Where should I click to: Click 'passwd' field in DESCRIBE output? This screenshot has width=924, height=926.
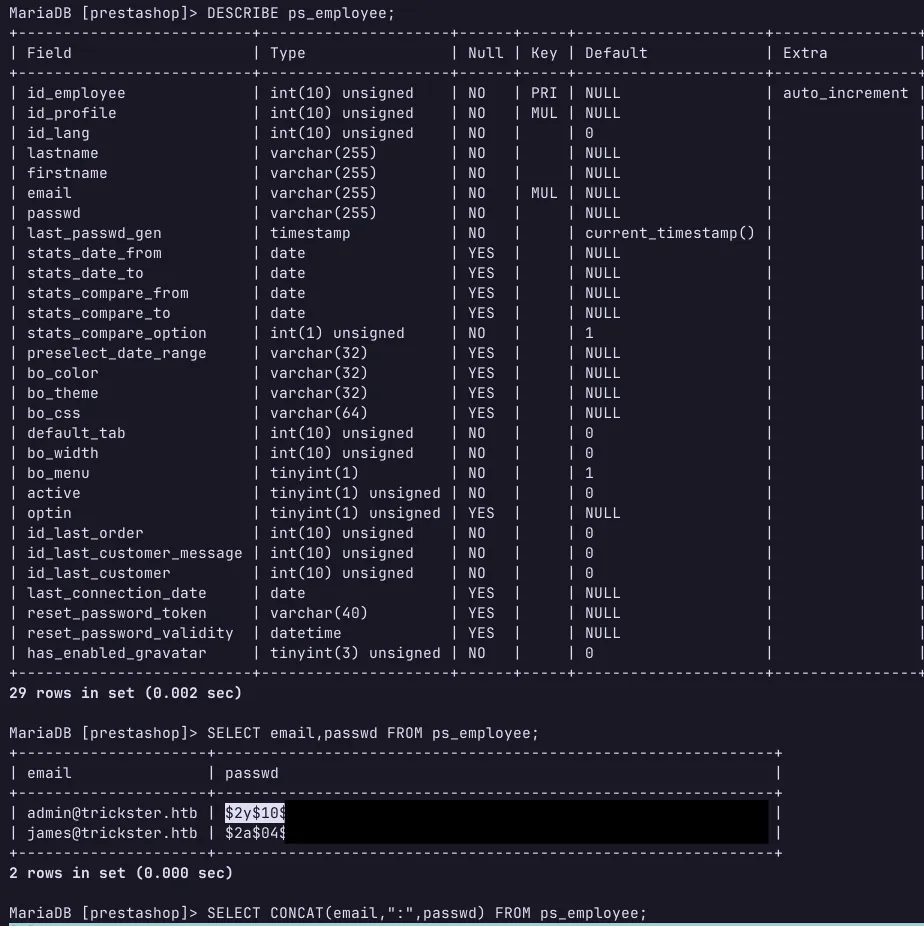[54, 213]
